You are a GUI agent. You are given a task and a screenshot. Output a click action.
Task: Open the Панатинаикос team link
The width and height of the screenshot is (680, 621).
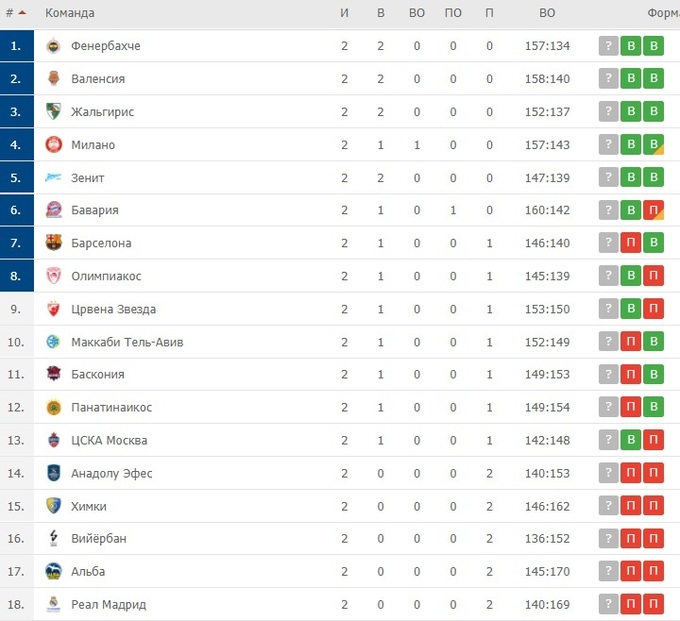(112, 408)
